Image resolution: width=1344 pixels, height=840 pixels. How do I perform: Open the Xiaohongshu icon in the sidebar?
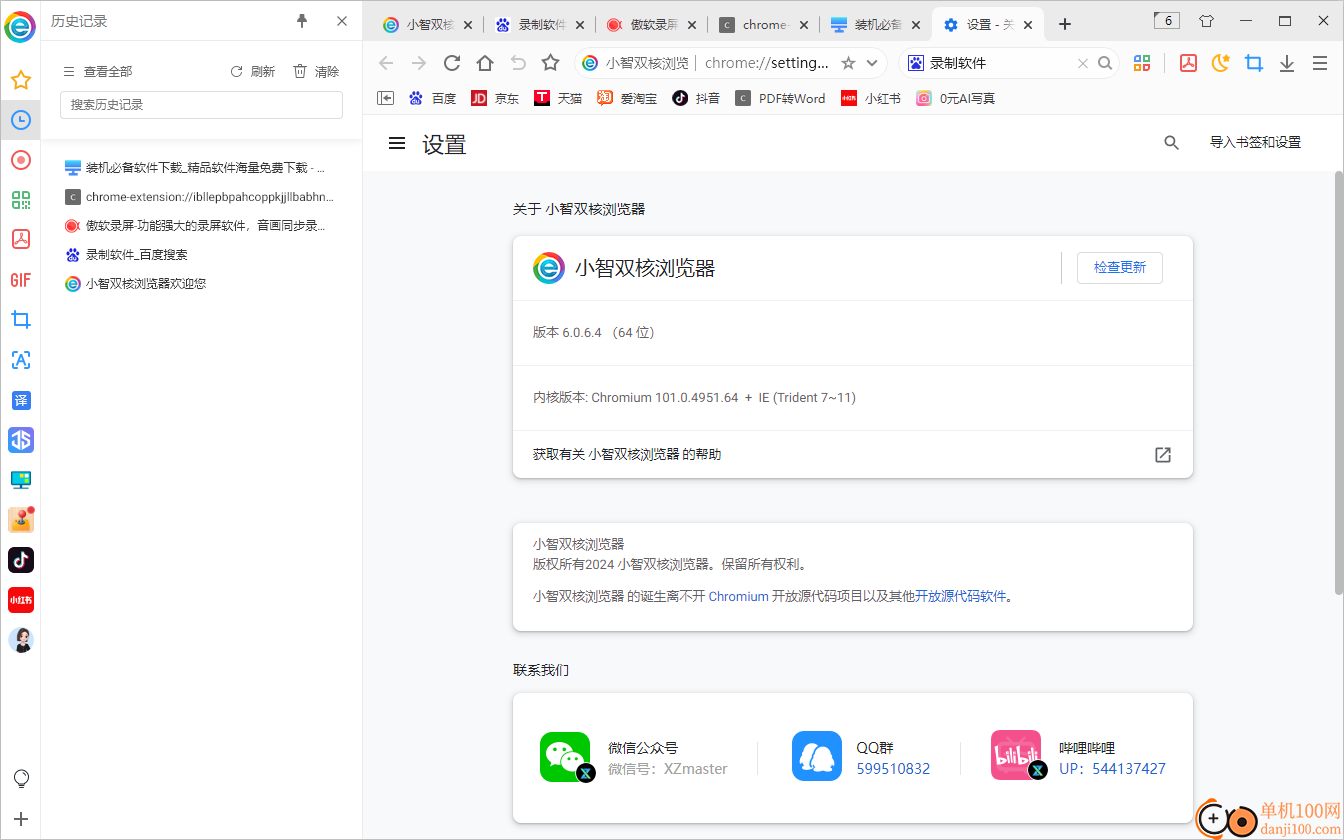pyautogui.click(x=20, y=600)
